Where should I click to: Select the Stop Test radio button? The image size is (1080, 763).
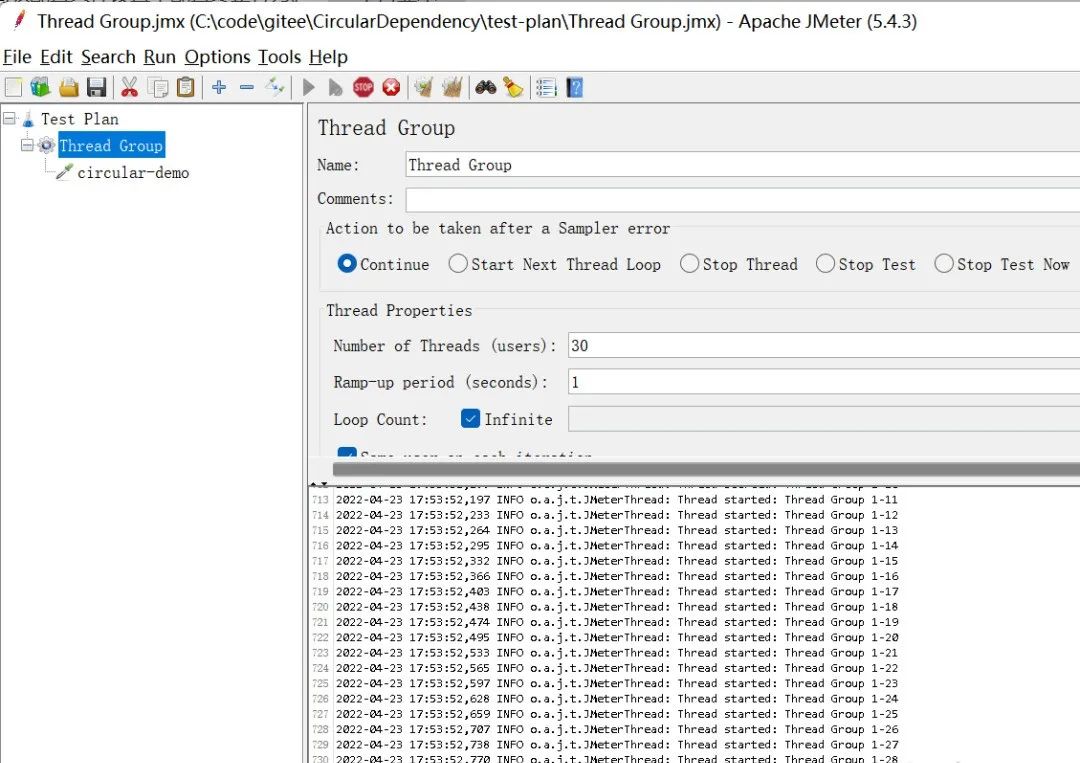pyautogui.click(x=825, y=264)
